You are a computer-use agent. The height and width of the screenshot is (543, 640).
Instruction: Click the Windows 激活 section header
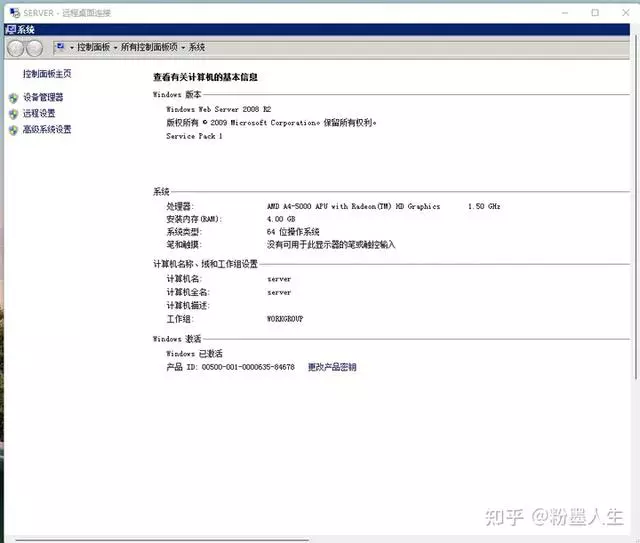pos(177,339)
